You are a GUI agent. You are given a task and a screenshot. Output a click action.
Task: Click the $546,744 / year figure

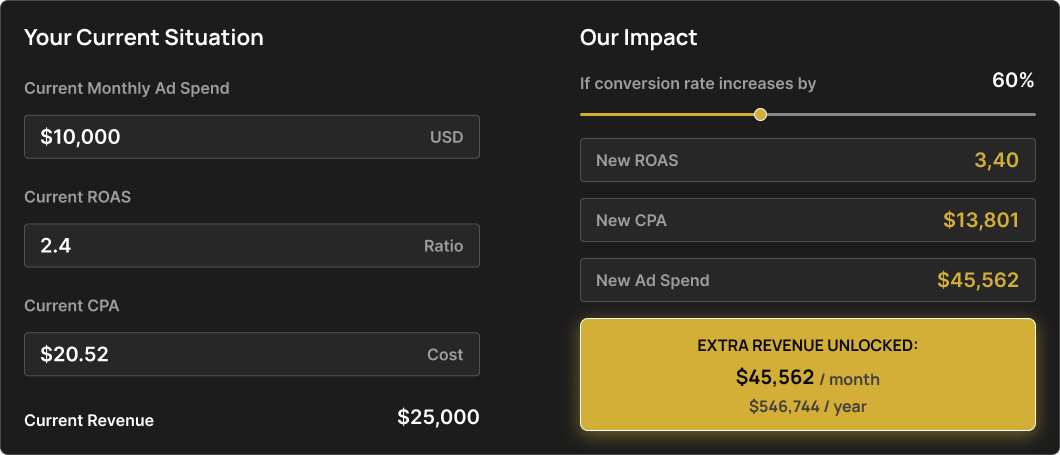[807, 406]
